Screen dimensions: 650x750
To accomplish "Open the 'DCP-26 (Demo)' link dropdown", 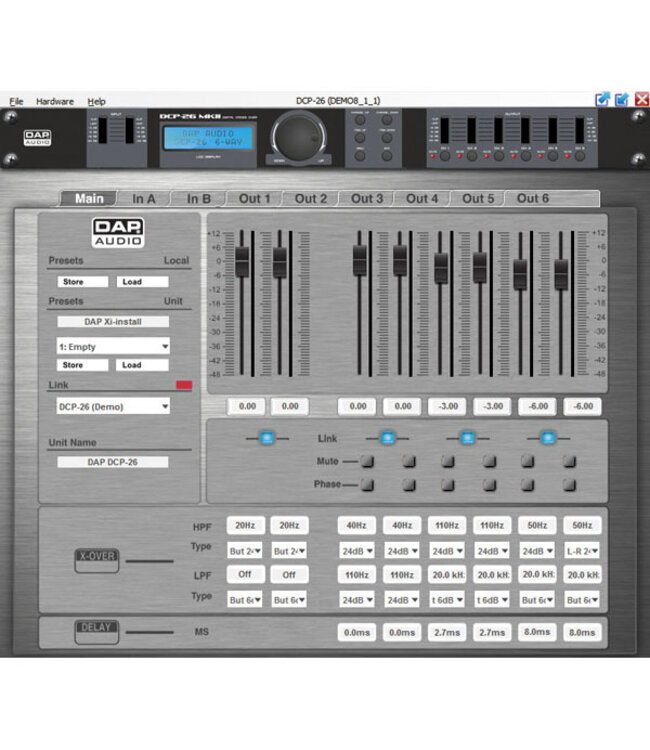I will pos(113,407).
